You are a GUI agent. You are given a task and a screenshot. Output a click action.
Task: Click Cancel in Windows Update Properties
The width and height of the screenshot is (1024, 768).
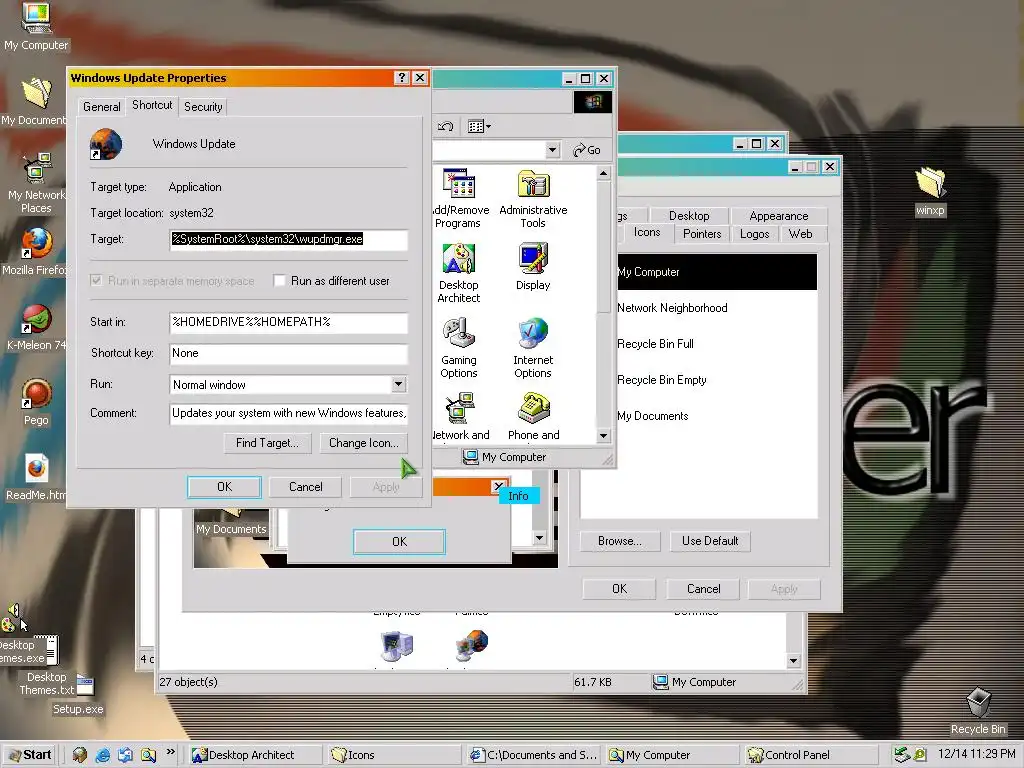306,487
